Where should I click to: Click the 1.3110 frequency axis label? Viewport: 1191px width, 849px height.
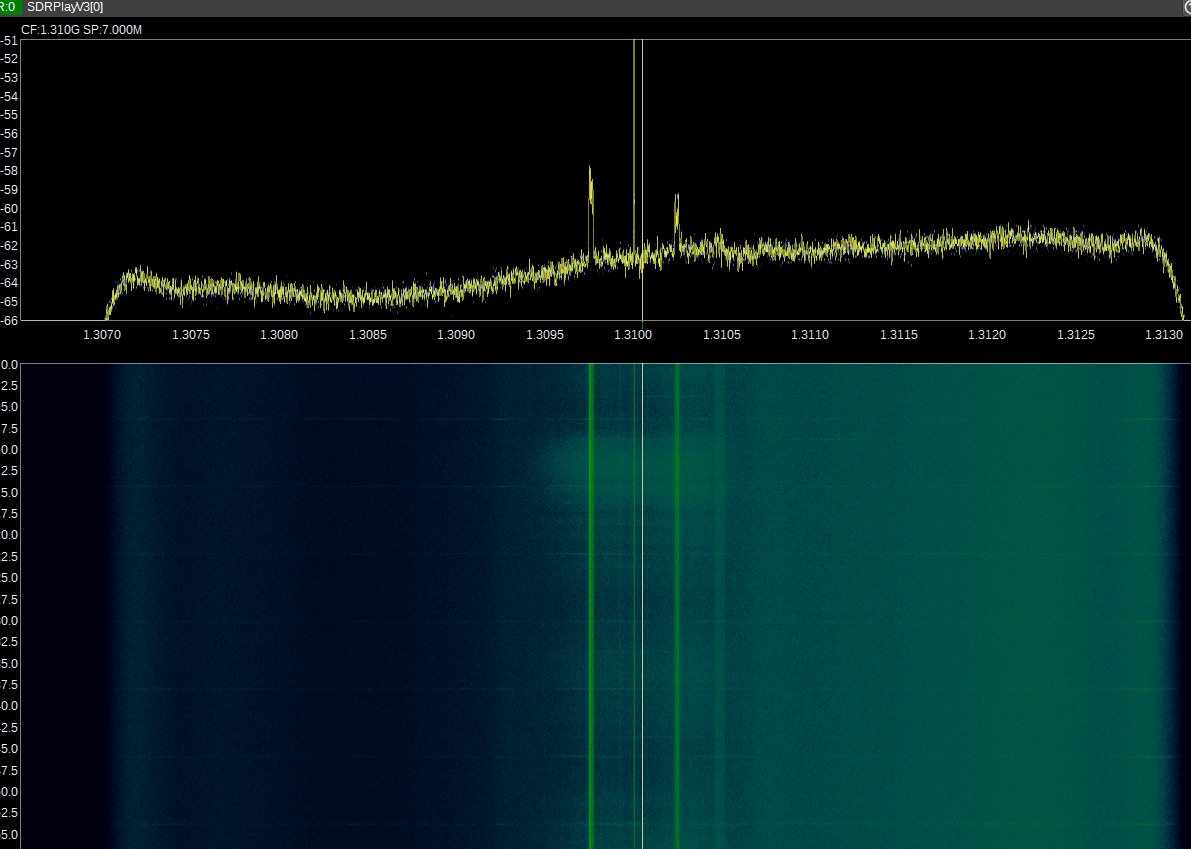click(810, 335)
